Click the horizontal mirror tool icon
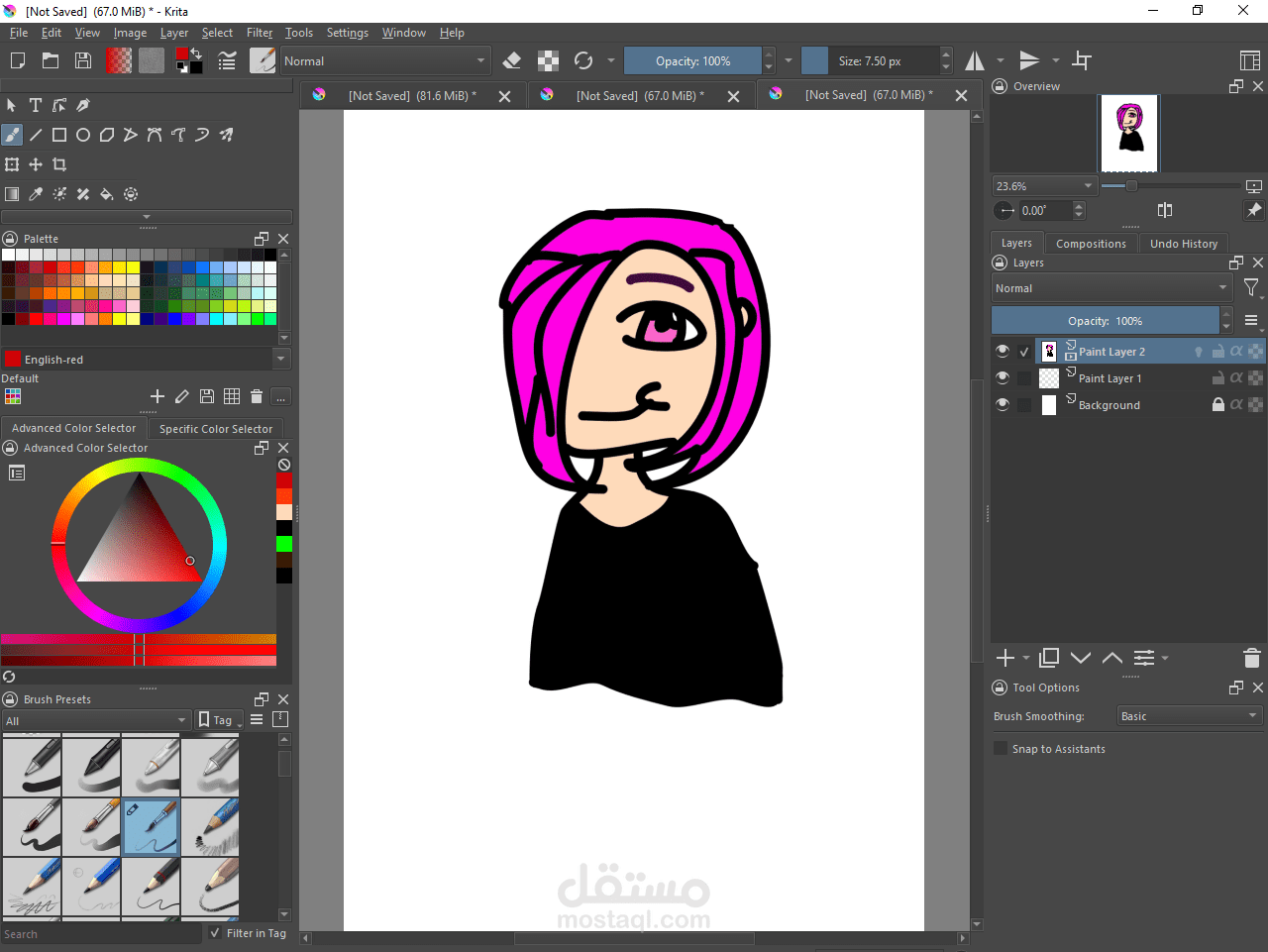 976,61
